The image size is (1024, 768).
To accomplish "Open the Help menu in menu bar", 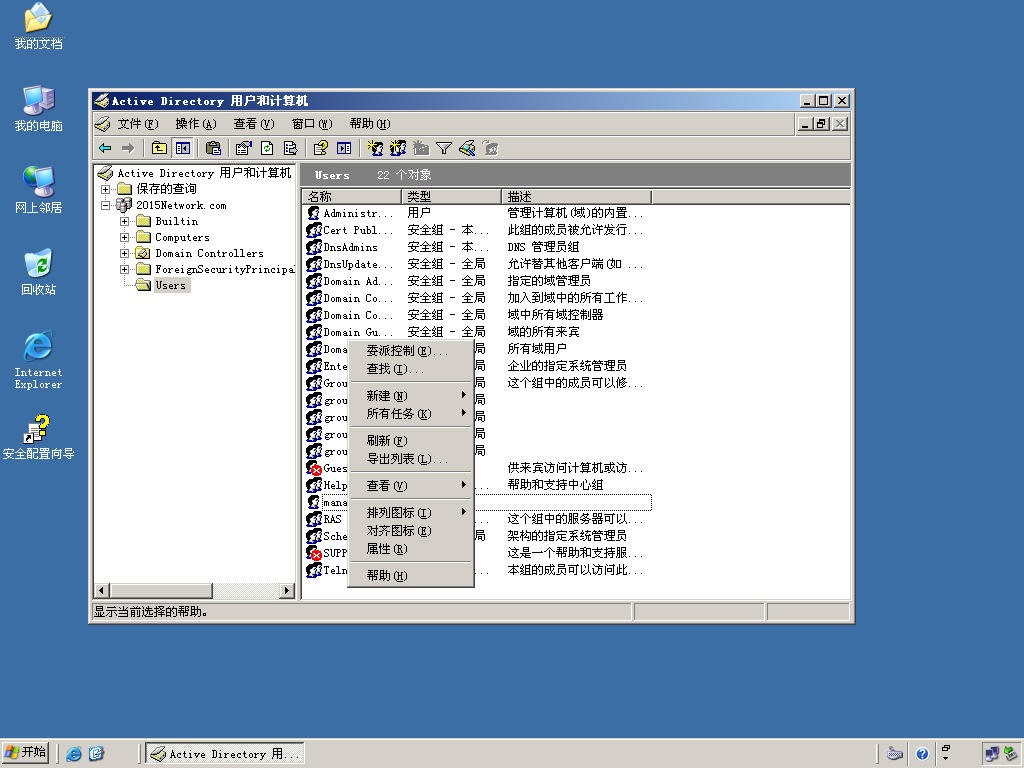I will tap(370, 123).
